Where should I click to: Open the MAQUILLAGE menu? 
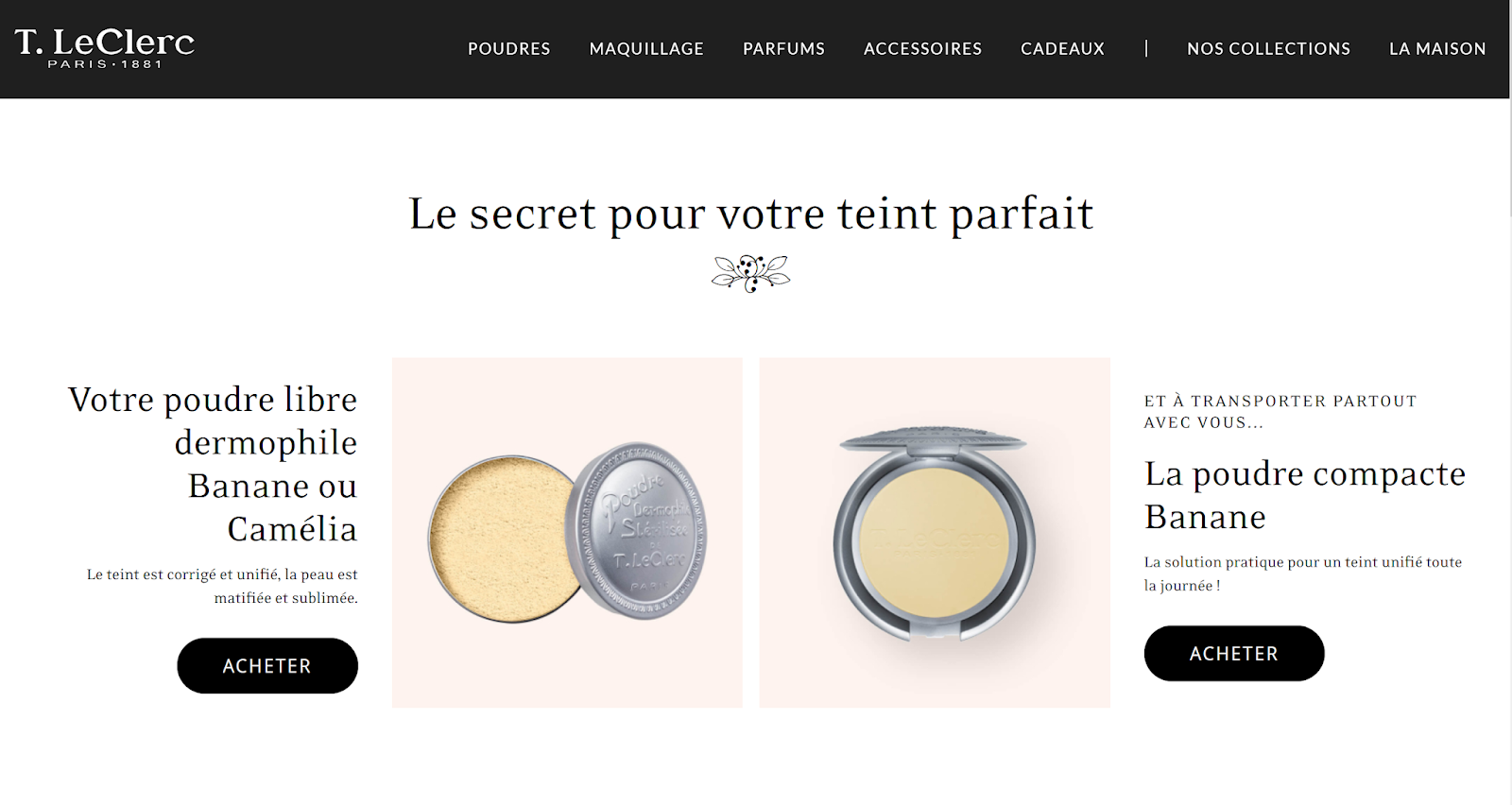coord(646,48)
